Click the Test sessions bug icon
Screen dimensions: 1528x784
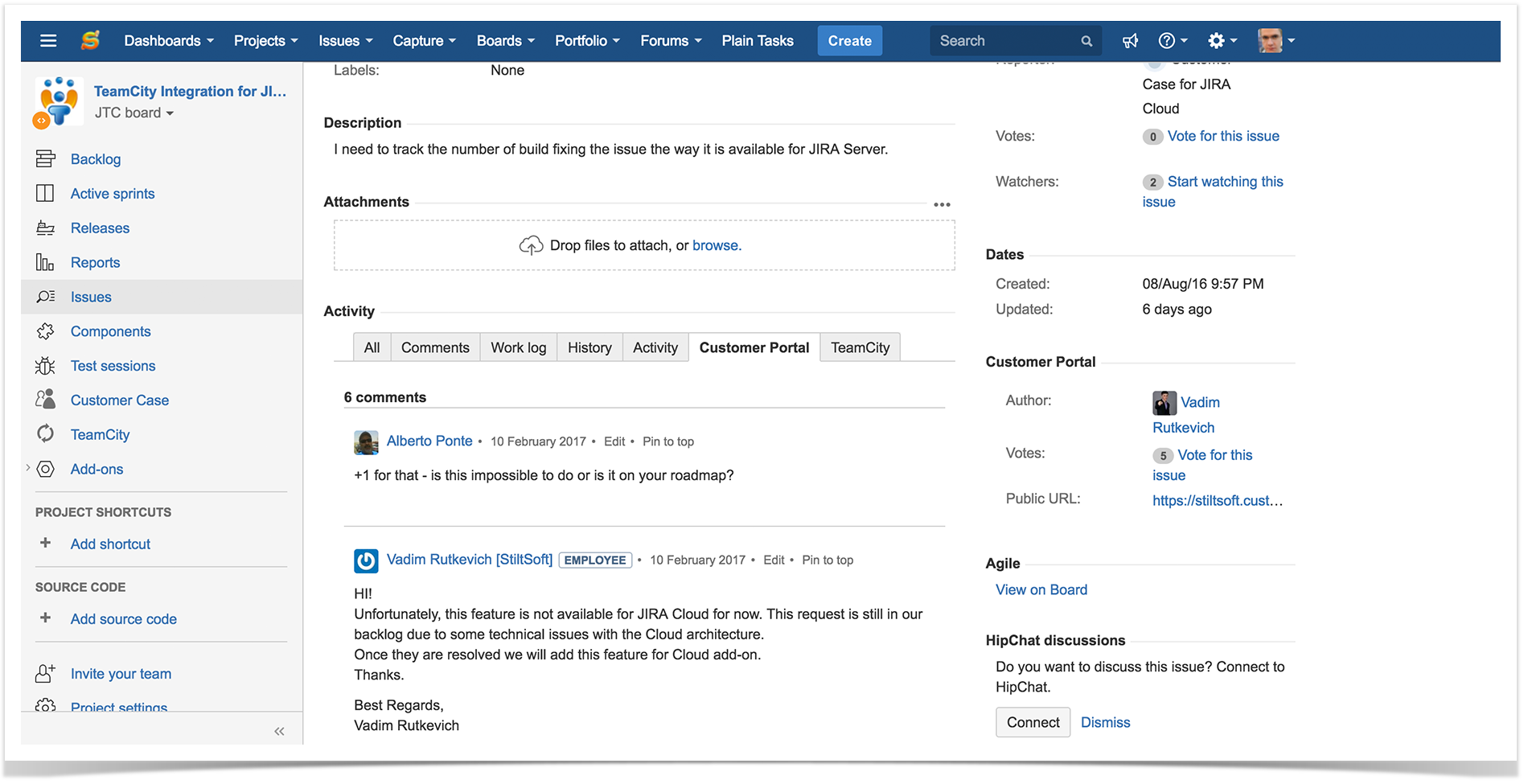(x=46, y=366)
